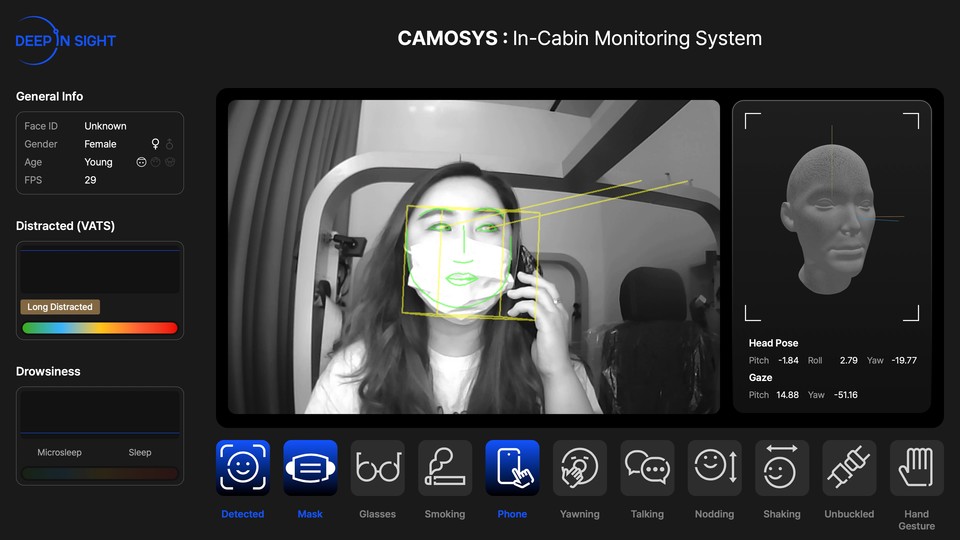Click the Long Distracted status badge
The image size is (960, 540).
point(61,307)
